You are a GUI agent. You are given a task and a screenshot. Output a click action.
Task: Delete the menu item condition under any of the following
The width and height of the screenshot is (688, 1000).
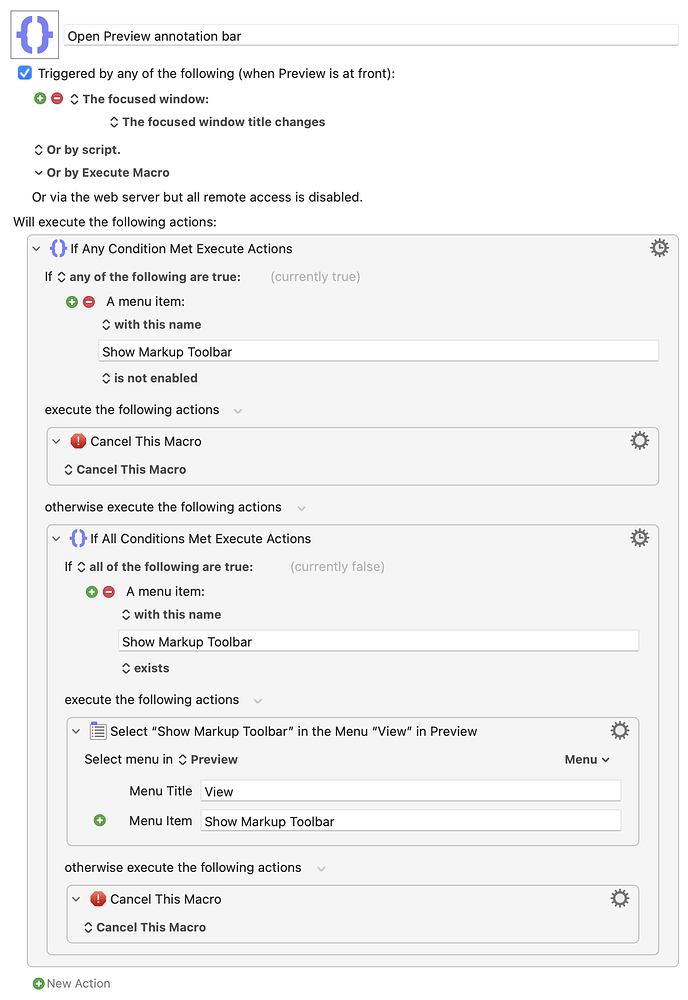[x=89, y=302]
